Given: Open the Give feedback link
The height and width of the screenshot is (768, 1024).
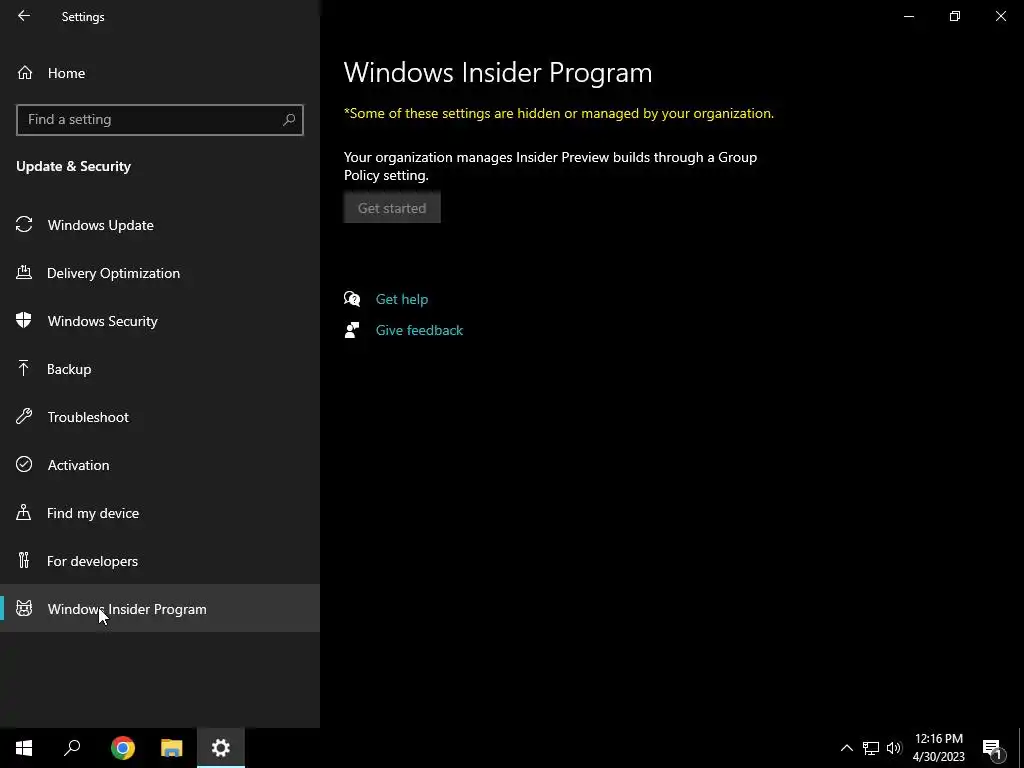Looking at the screenshot, I should 419,330.
